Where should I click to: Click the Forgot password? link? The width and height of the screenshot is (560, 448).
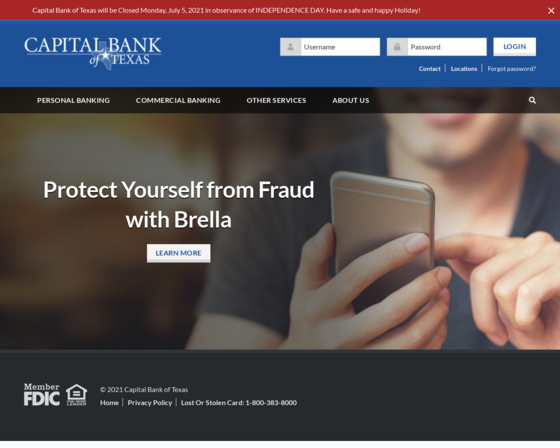coord(511,69)
